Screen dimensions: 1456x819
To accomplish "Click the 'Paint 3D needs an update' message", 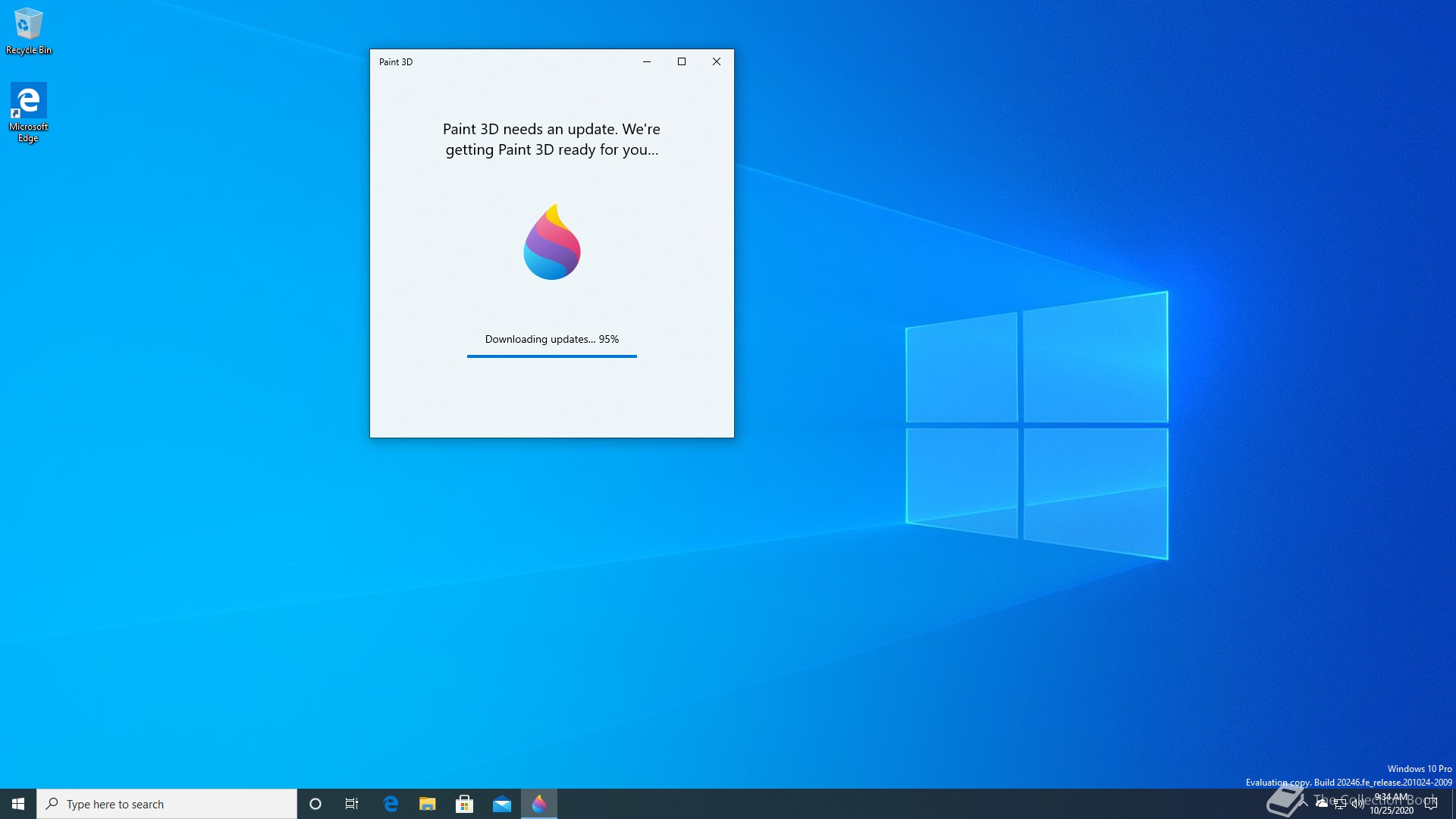I will click(x=552, y=140).
